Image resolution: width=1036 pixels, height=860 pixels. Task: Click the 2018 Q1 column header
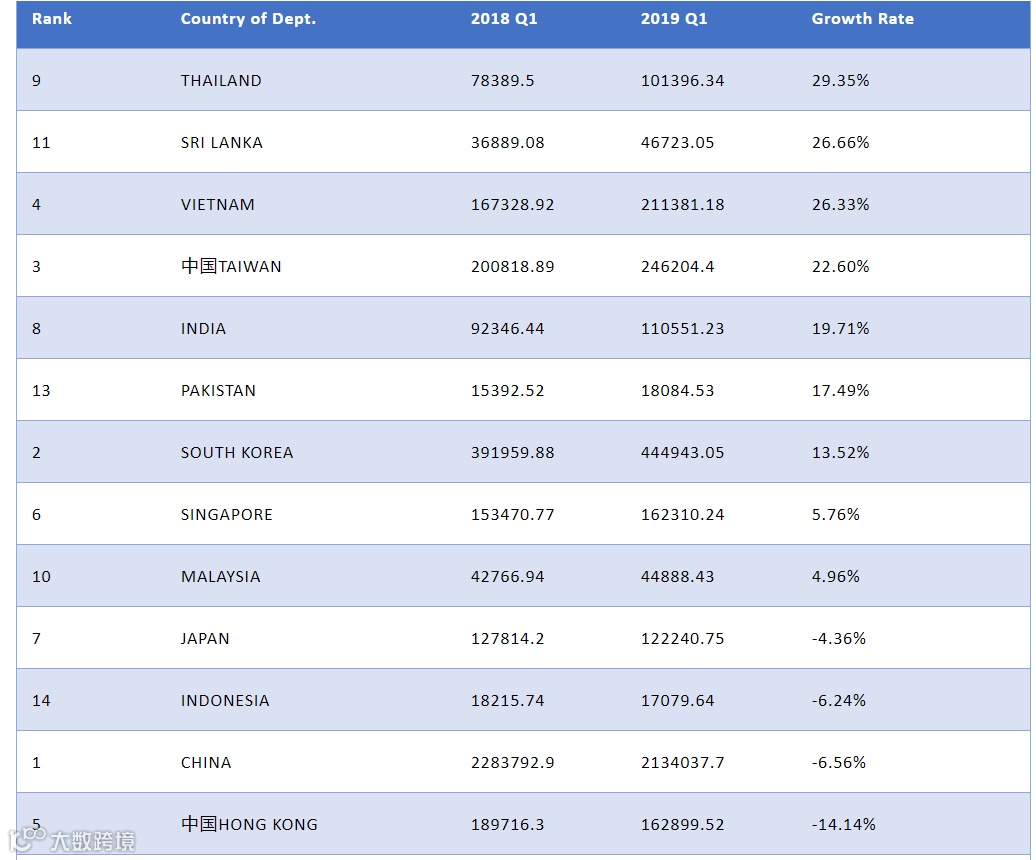[x=504, y=18]
